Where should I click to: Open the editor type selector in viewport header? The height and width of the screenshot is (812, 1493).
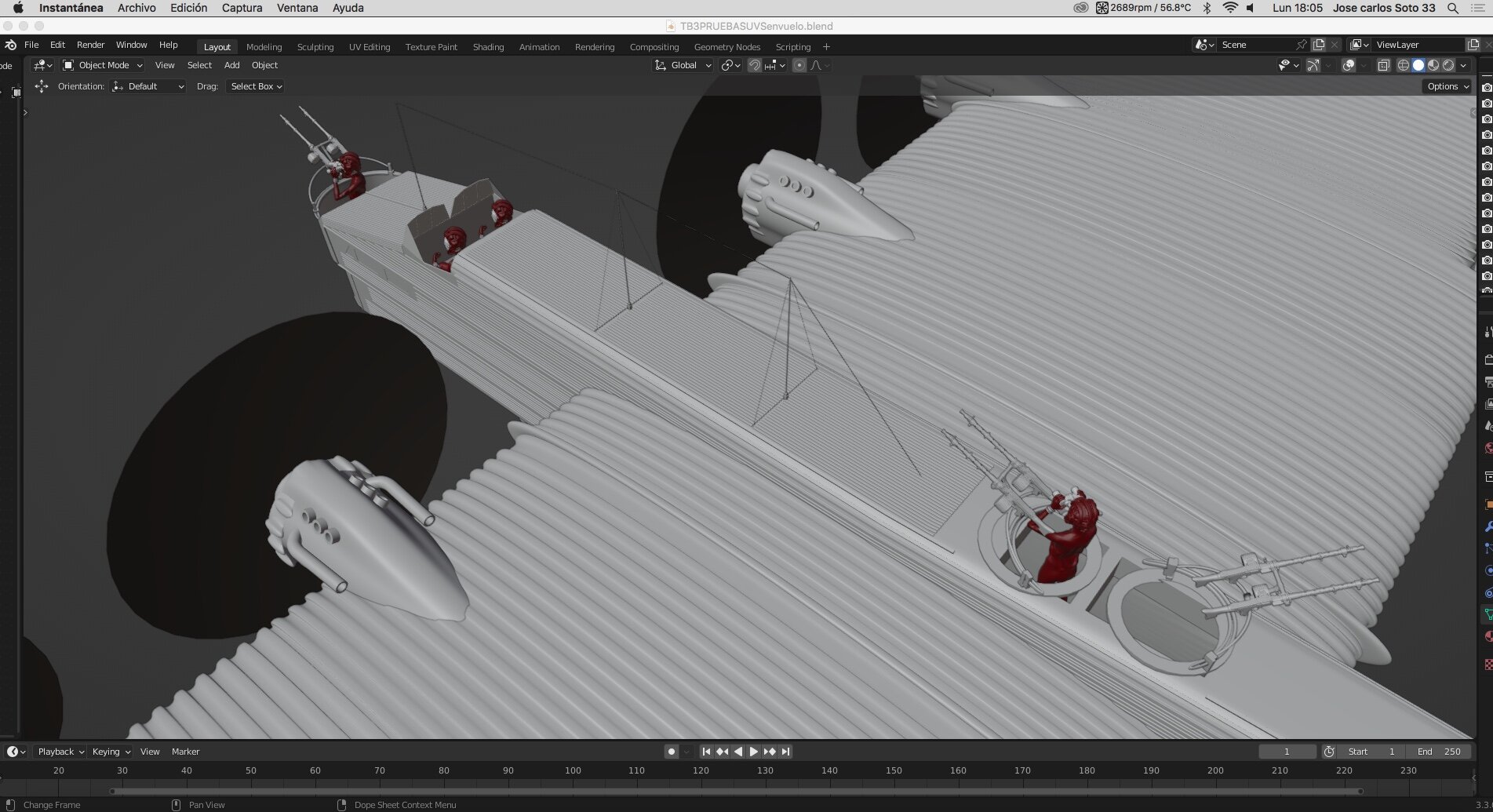[x=42, y=65]
